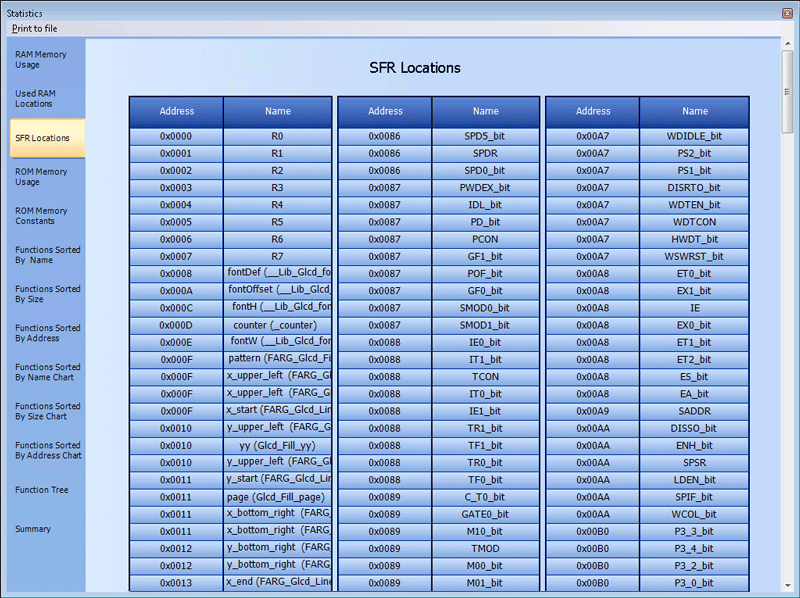Viewport: 800px width, 598px height.
Task: Click the TMOD name cell
Action: (485, 549)
